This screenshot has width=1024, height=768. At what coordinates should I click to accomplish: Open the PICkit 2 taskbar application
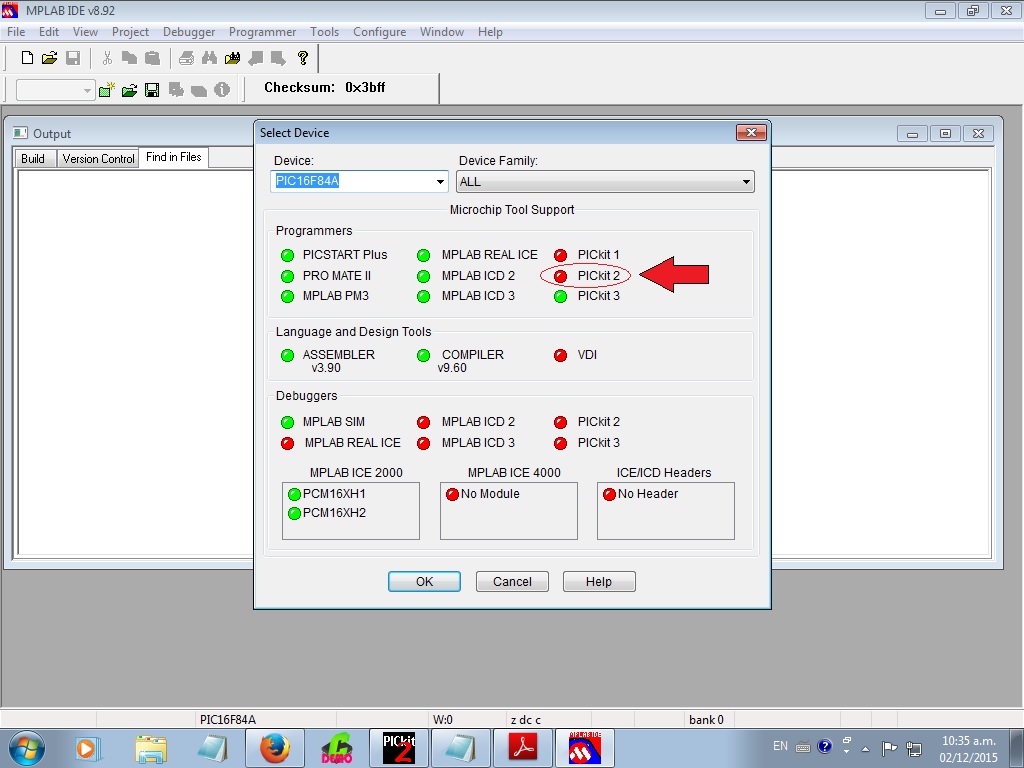point(399,748)
